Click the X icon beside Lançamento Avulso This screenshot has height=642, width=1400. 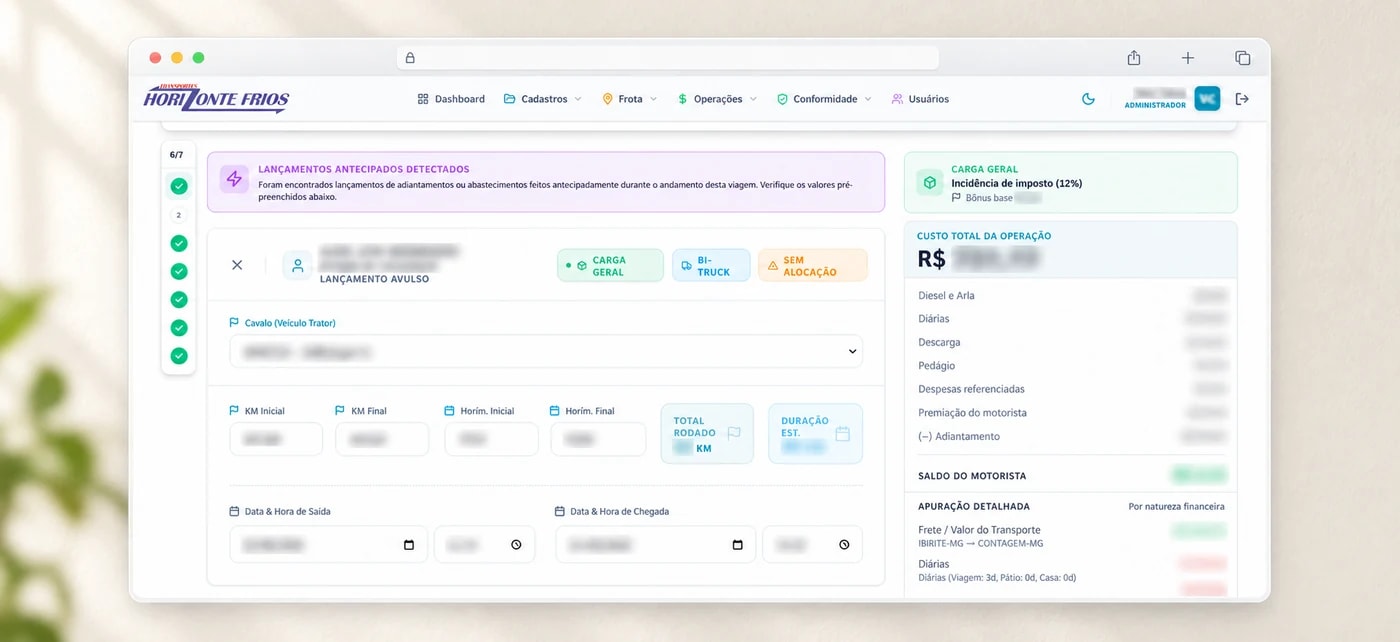237,265
